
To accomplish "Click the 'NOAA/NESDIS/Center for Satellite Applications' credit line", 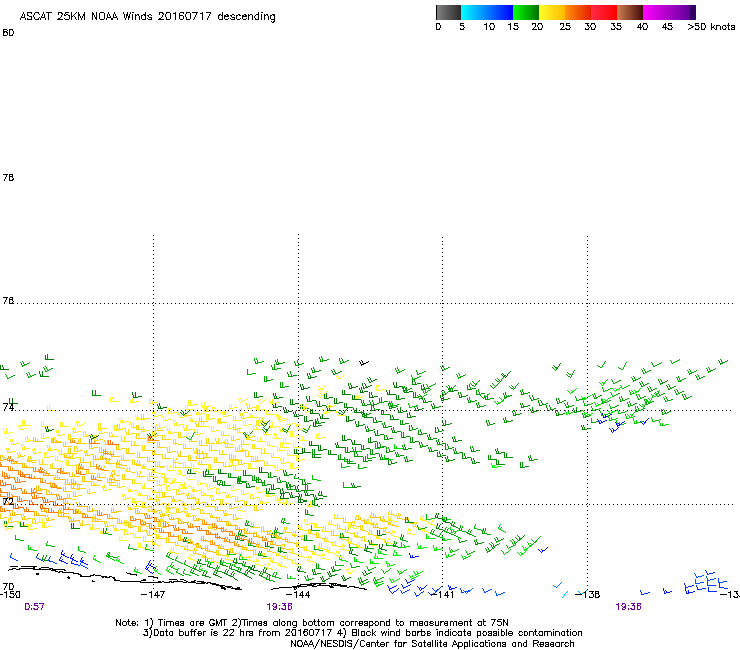I will point(432,644).
